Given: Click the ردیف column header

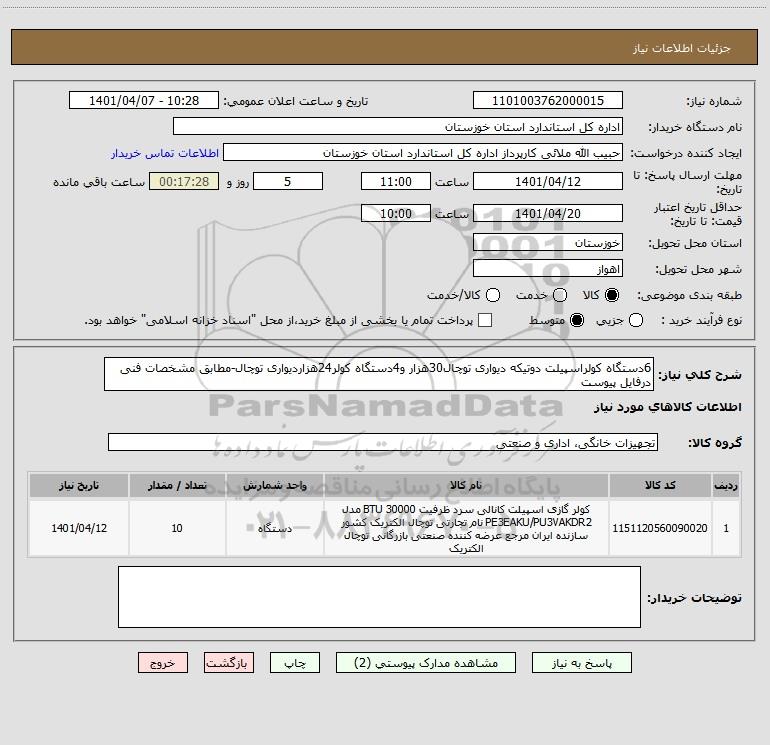Looking at the screenshot, I should (726, 485).
